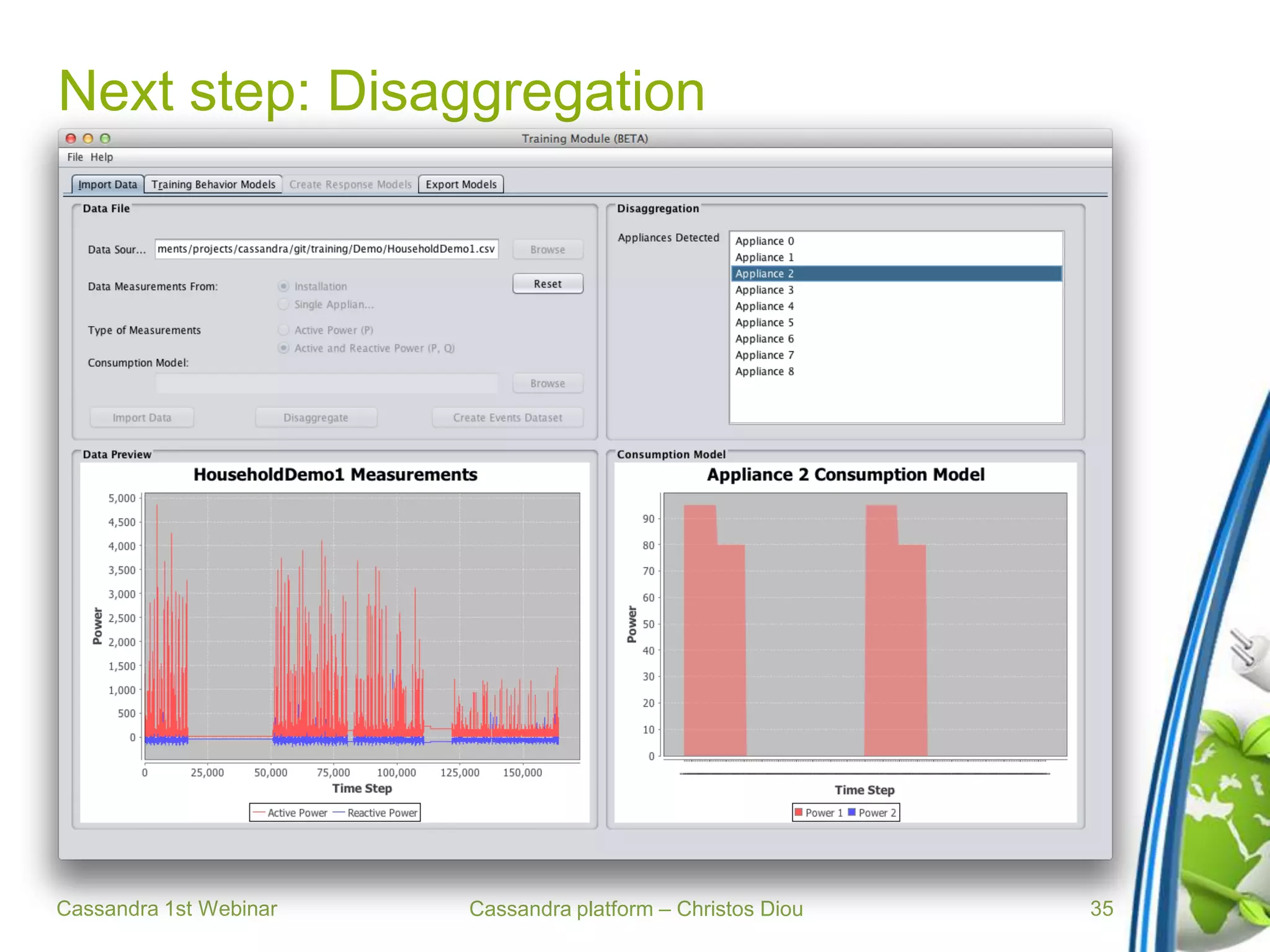Select Appliance 8 in detected list
1270x952 pixels.
[896, 371]
